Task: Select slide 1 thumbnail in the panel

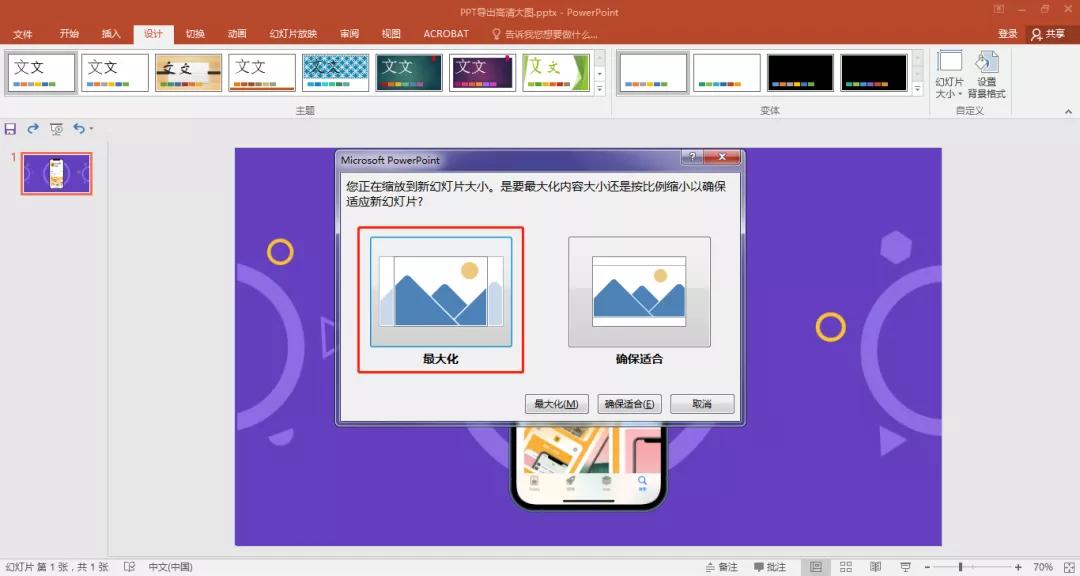Action: tap(56, 172)
